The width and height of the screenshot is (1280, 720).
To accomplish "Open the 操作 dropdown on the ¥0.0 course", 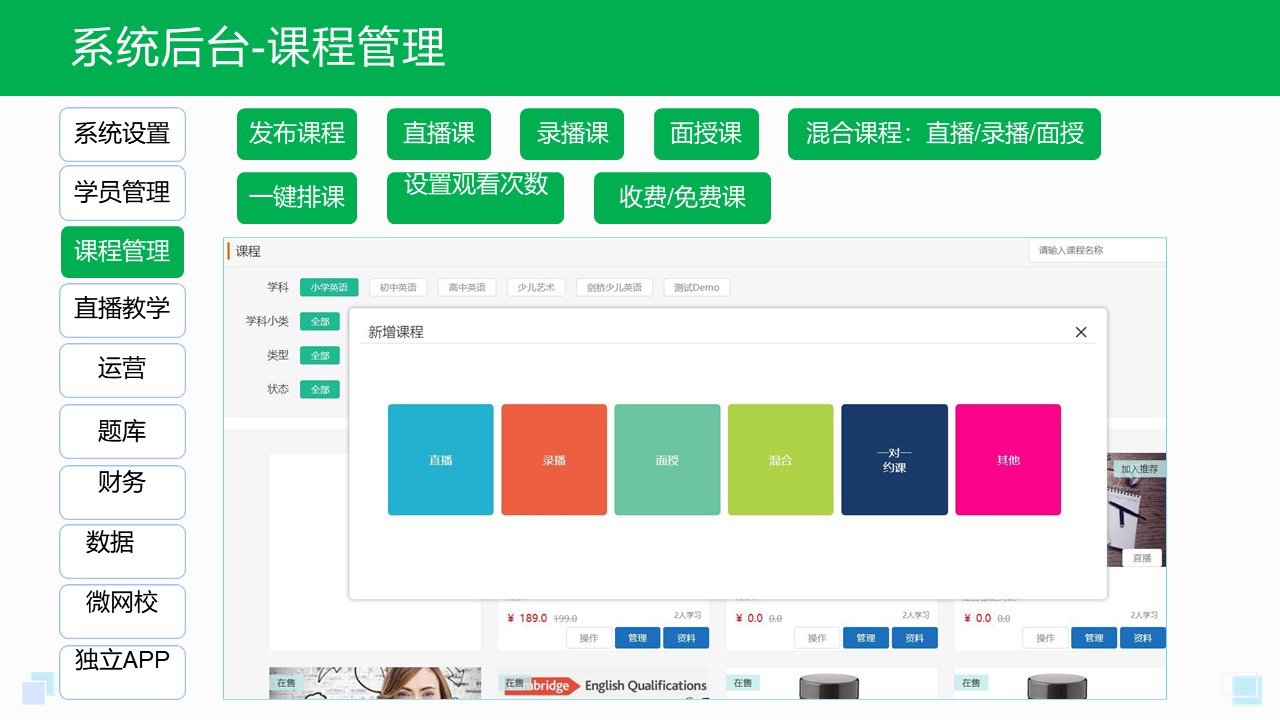I will (x=817, y=637).
